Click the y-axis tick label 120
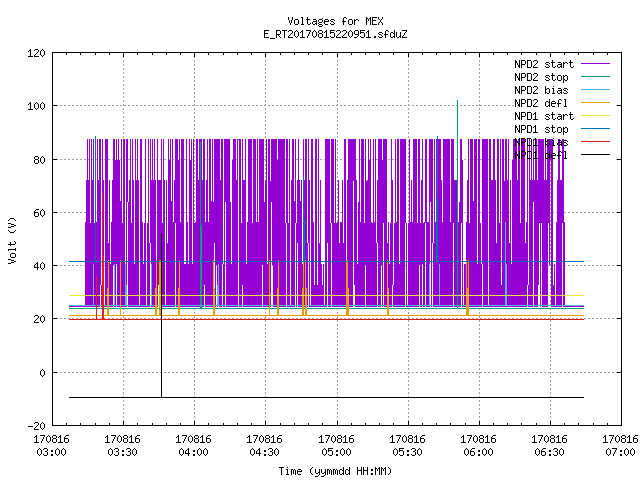 click(36, 53)
